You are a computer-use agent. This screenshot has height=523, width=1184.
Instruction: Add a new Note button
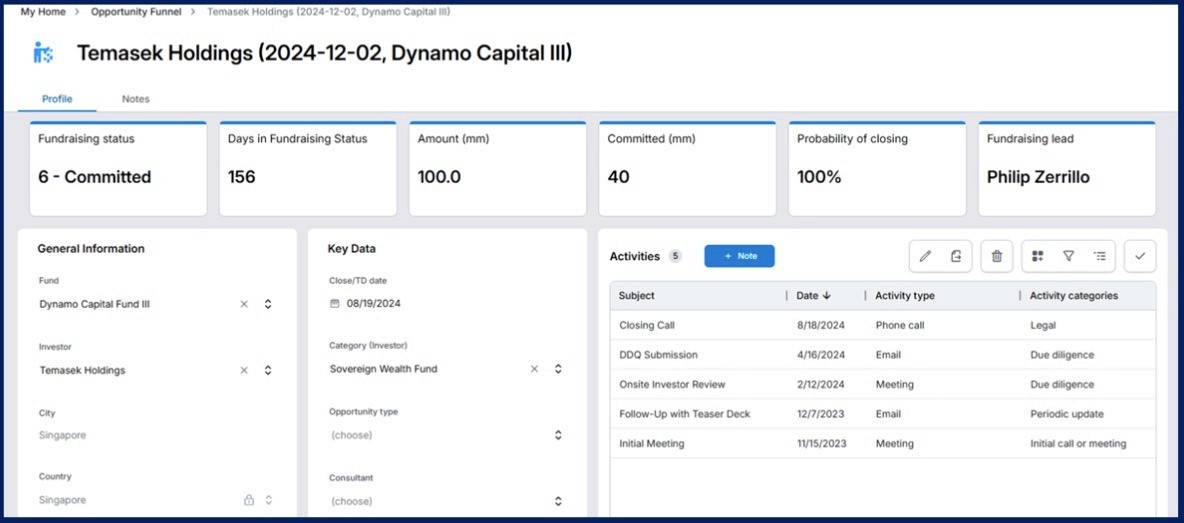pos(739,256)
